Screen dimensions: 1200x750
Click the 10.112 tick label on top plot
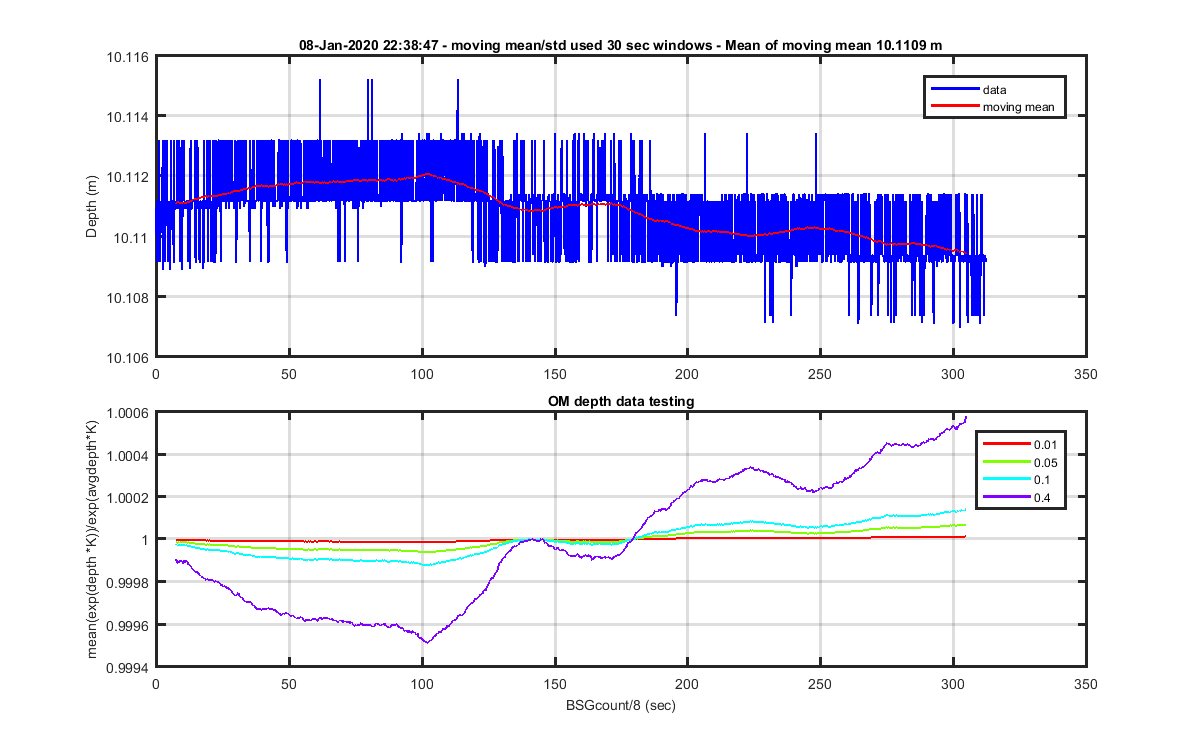point(129,177)
